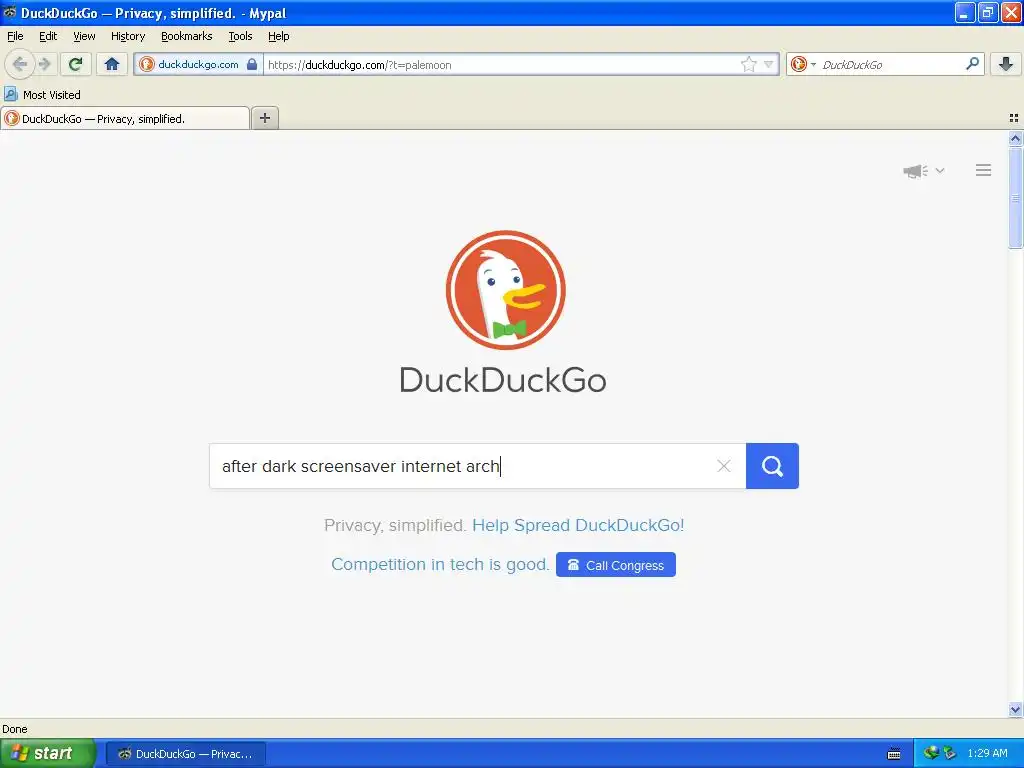Image resolution: width=1024 pixels, height=768 pixels.
Task: Click the DuckDuckGo duck logo
Action: coord(505,290)
